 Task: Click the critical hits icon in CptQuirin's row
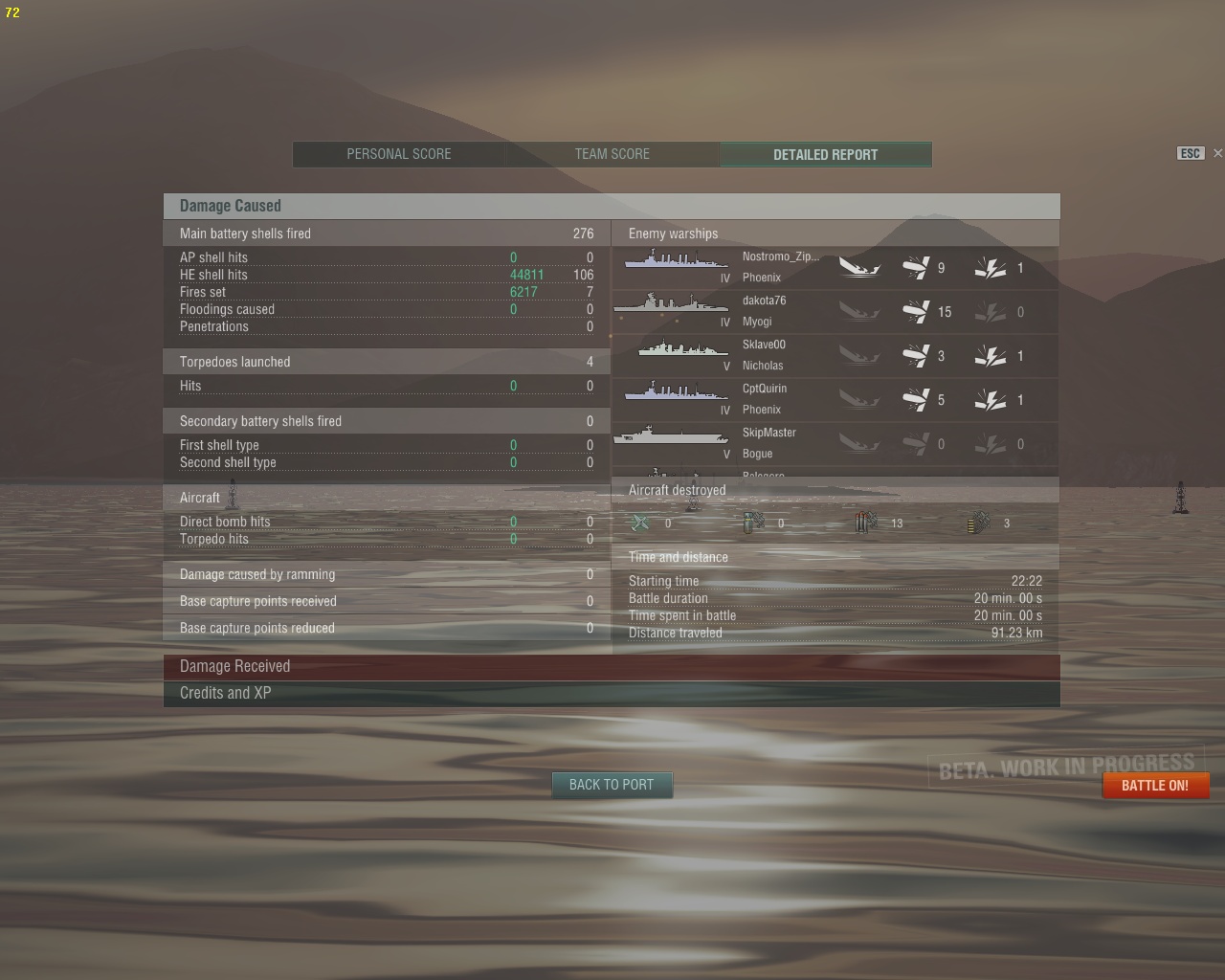(x=991, y=400)
